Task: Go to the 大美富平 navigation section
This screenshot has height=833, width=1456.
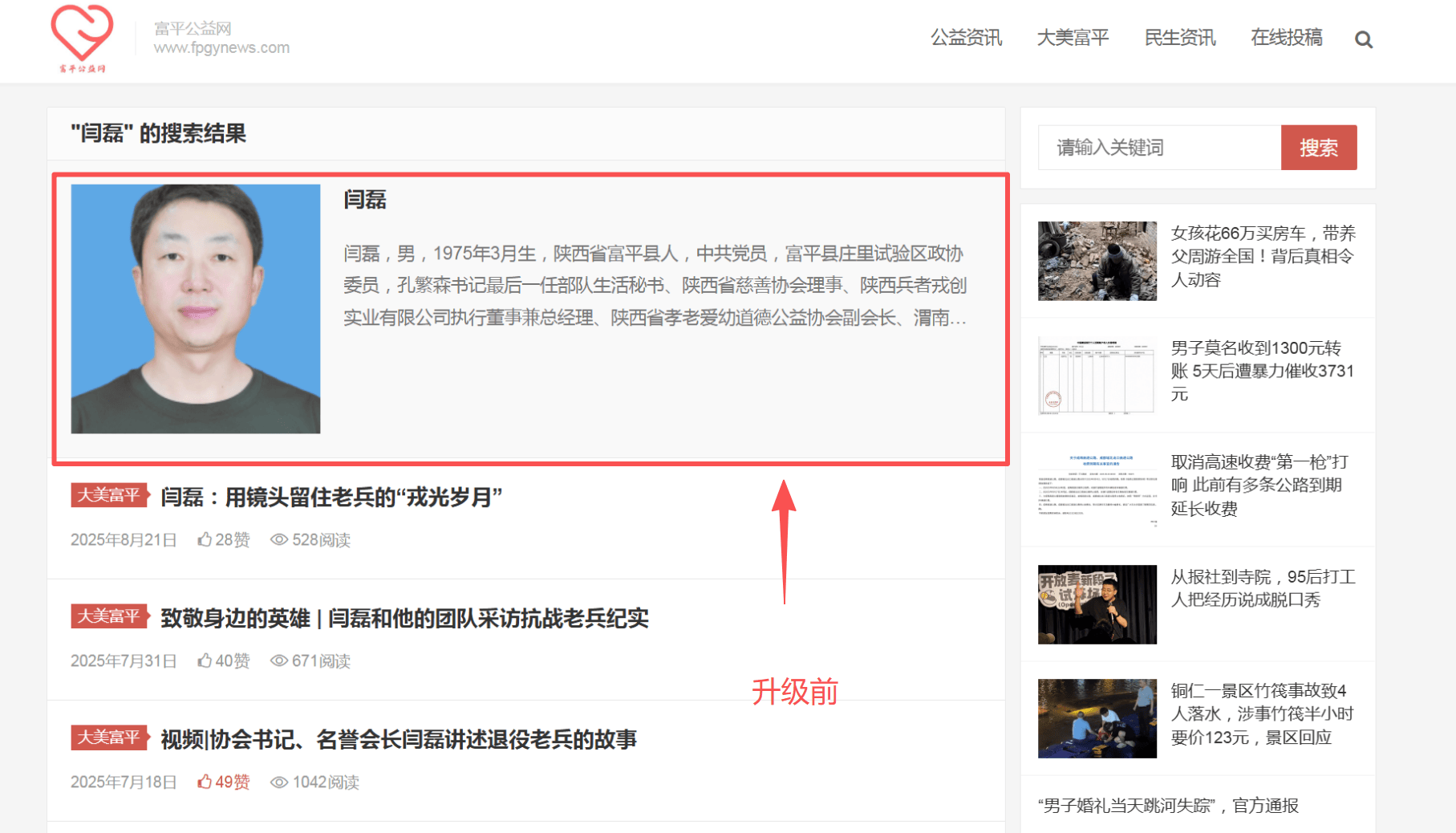Action: tap(1073, 38)
